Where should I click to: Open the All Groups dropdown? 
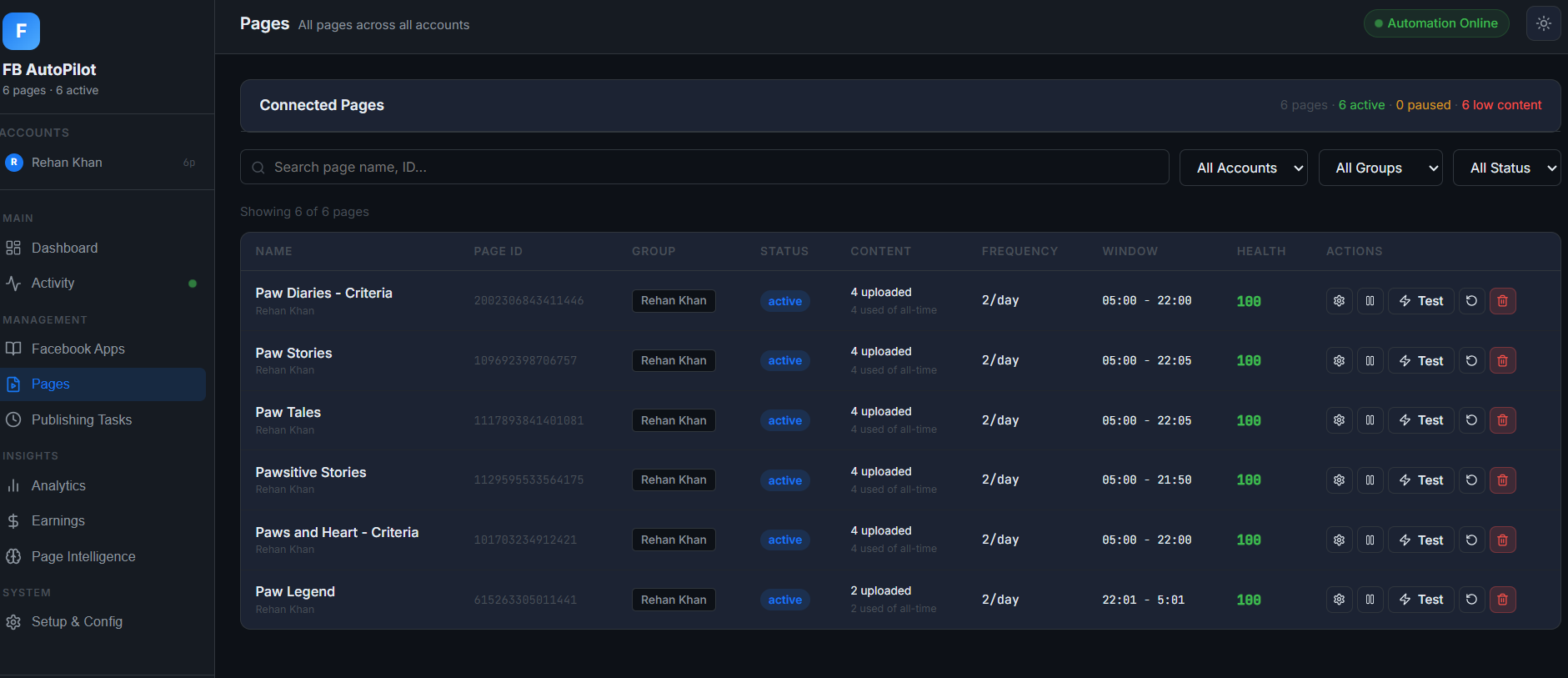(1380, 168)
